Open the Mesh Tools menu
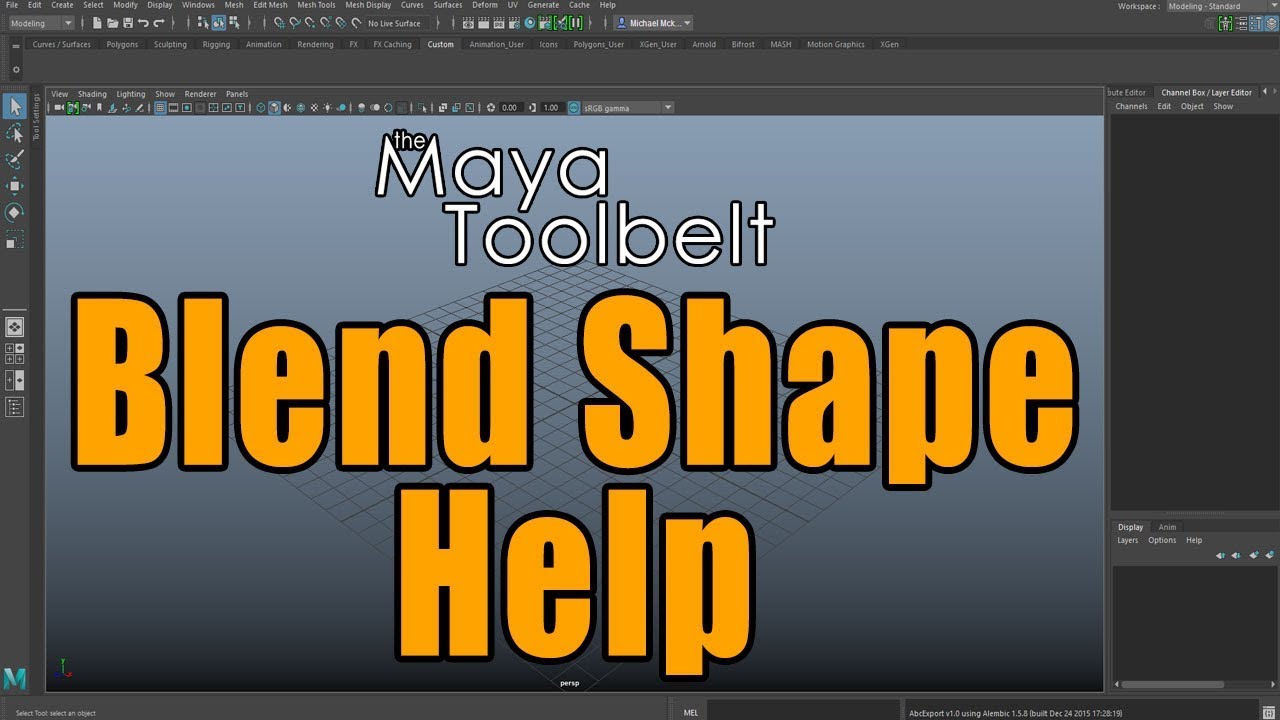Image resolution: width=1280 pixels, height=720 pixels. pyautogui.click(x=316, y=5)
